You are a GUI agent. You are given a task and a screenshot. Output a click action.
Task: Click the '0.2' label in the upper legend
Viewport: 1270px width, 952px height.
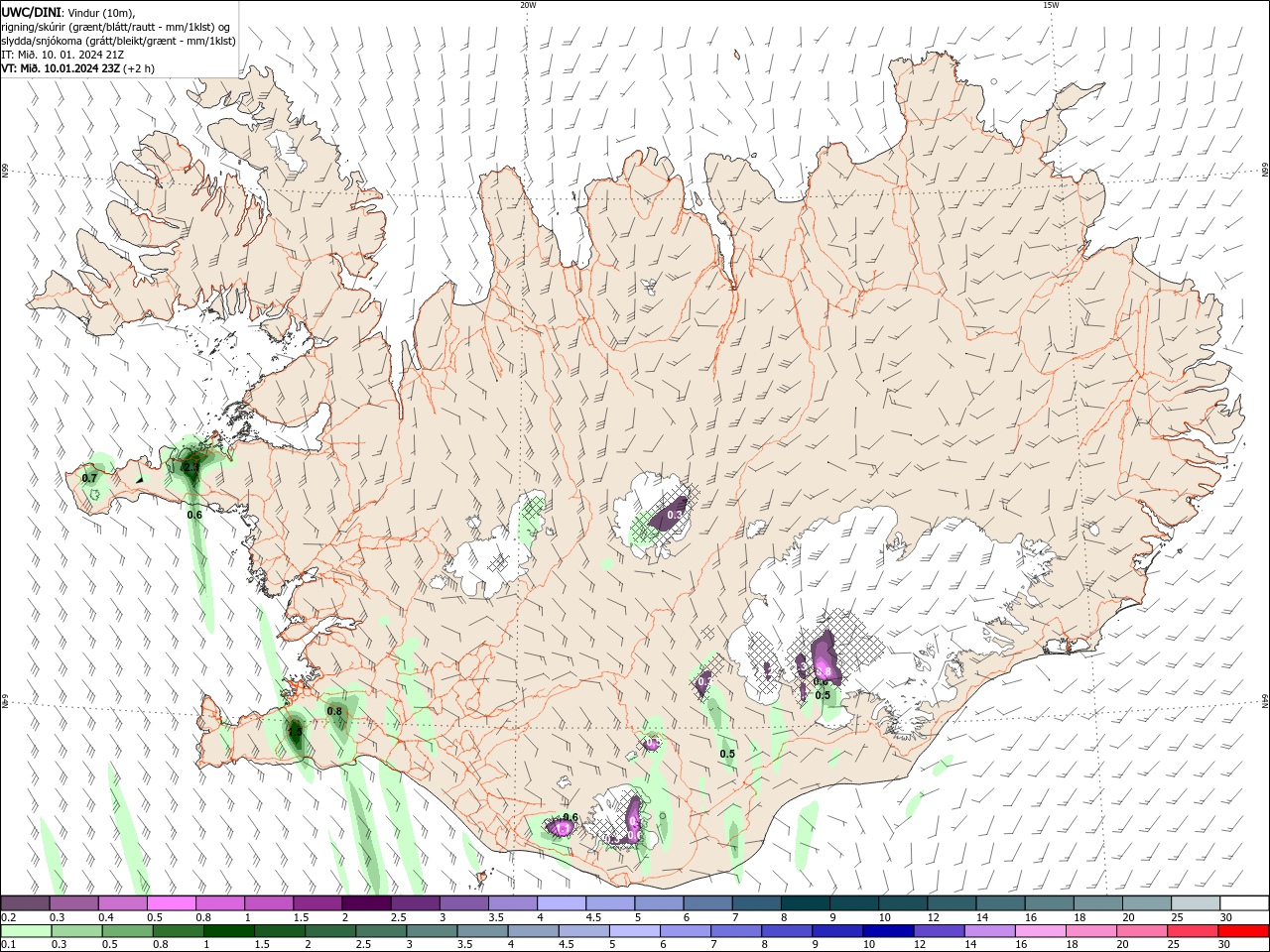click(x=8, y=917)
